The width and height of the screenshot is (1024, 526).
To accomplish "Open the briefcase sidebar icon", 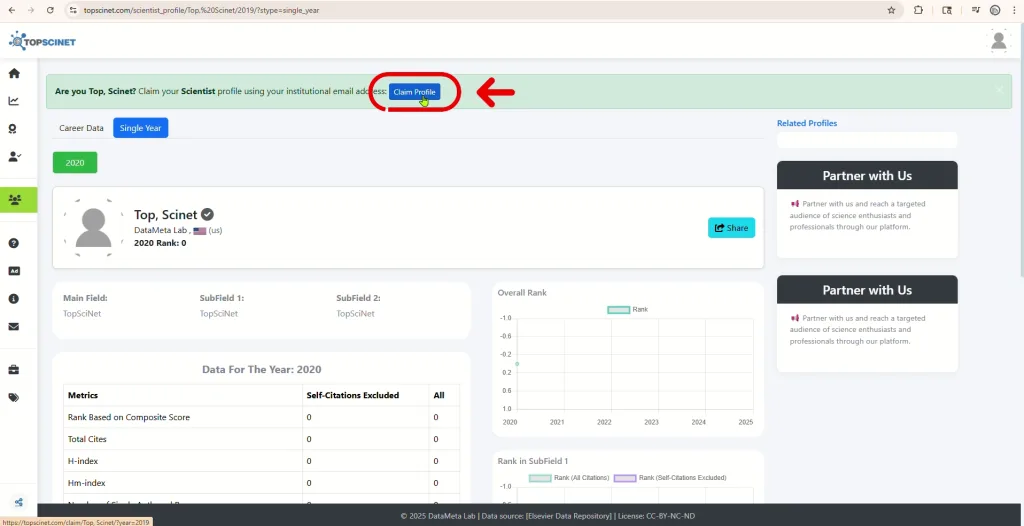I will (x=14, y=370).
